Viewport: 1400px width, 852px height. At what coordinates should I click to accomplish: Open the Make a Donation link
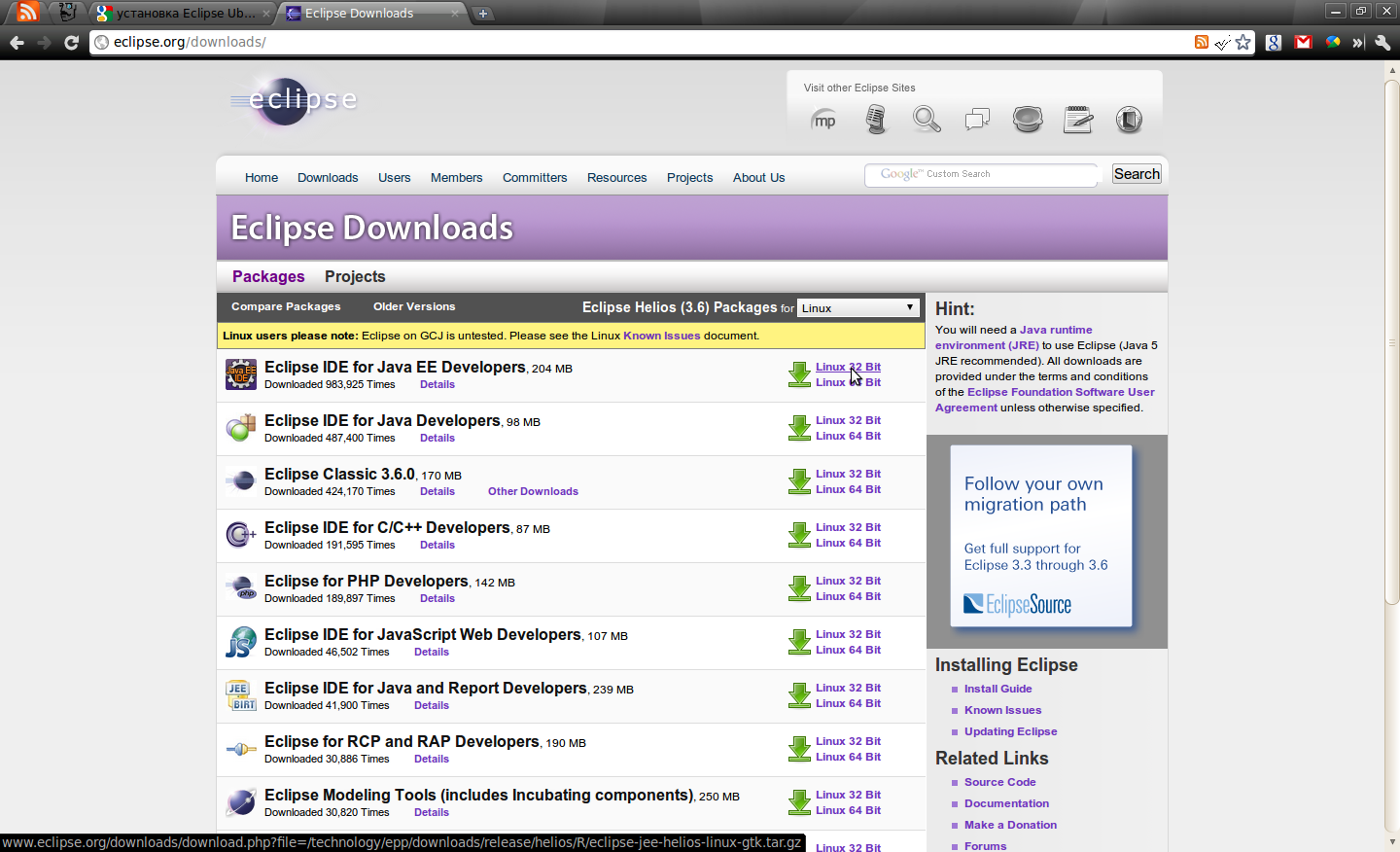point(1010,825)
